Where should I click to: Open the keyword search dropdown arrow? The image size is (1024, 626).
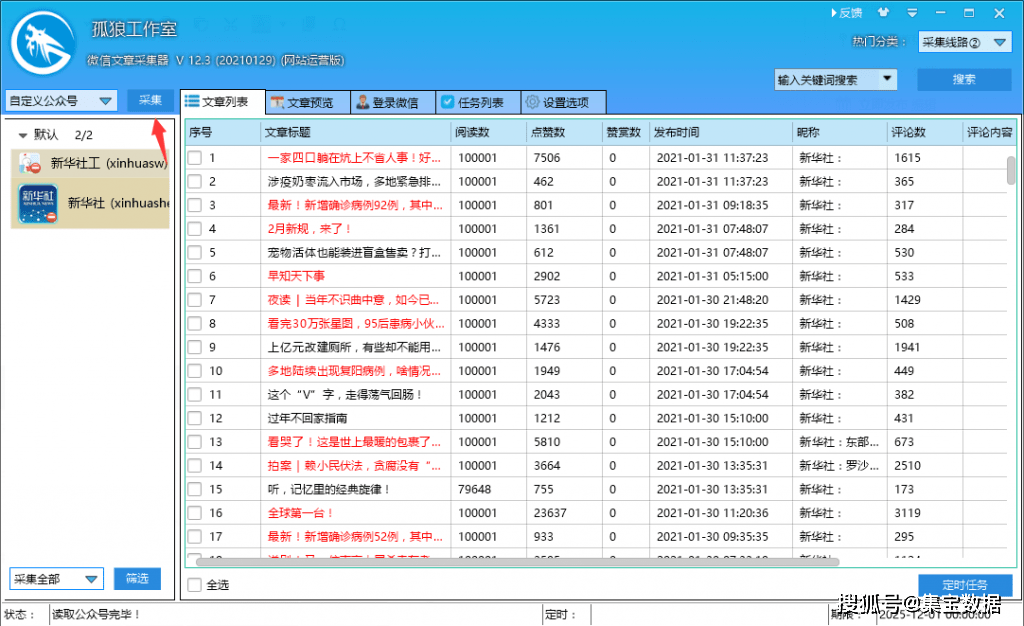coord(887,79)
